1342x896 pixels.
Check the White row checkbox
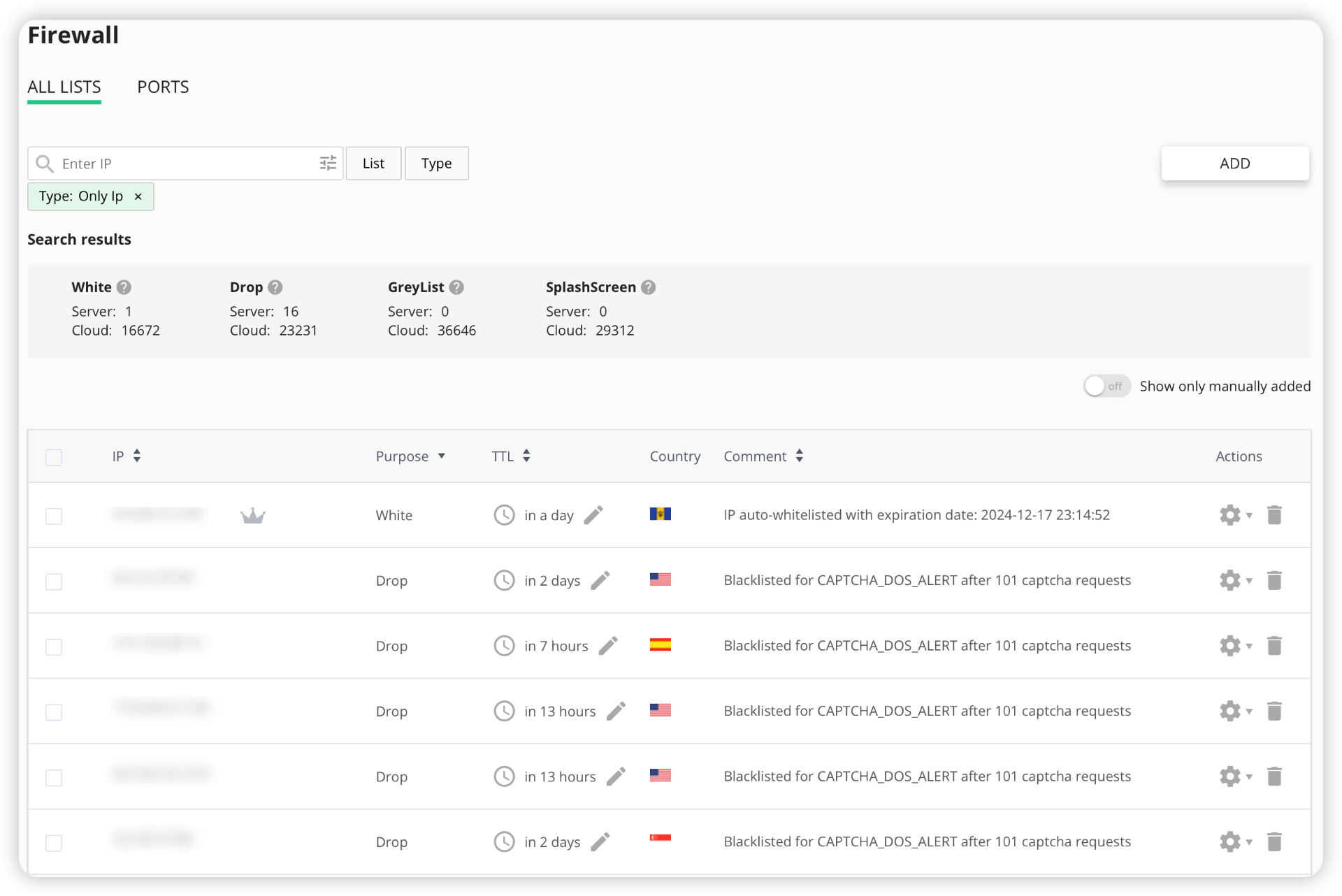click(54, 516)
